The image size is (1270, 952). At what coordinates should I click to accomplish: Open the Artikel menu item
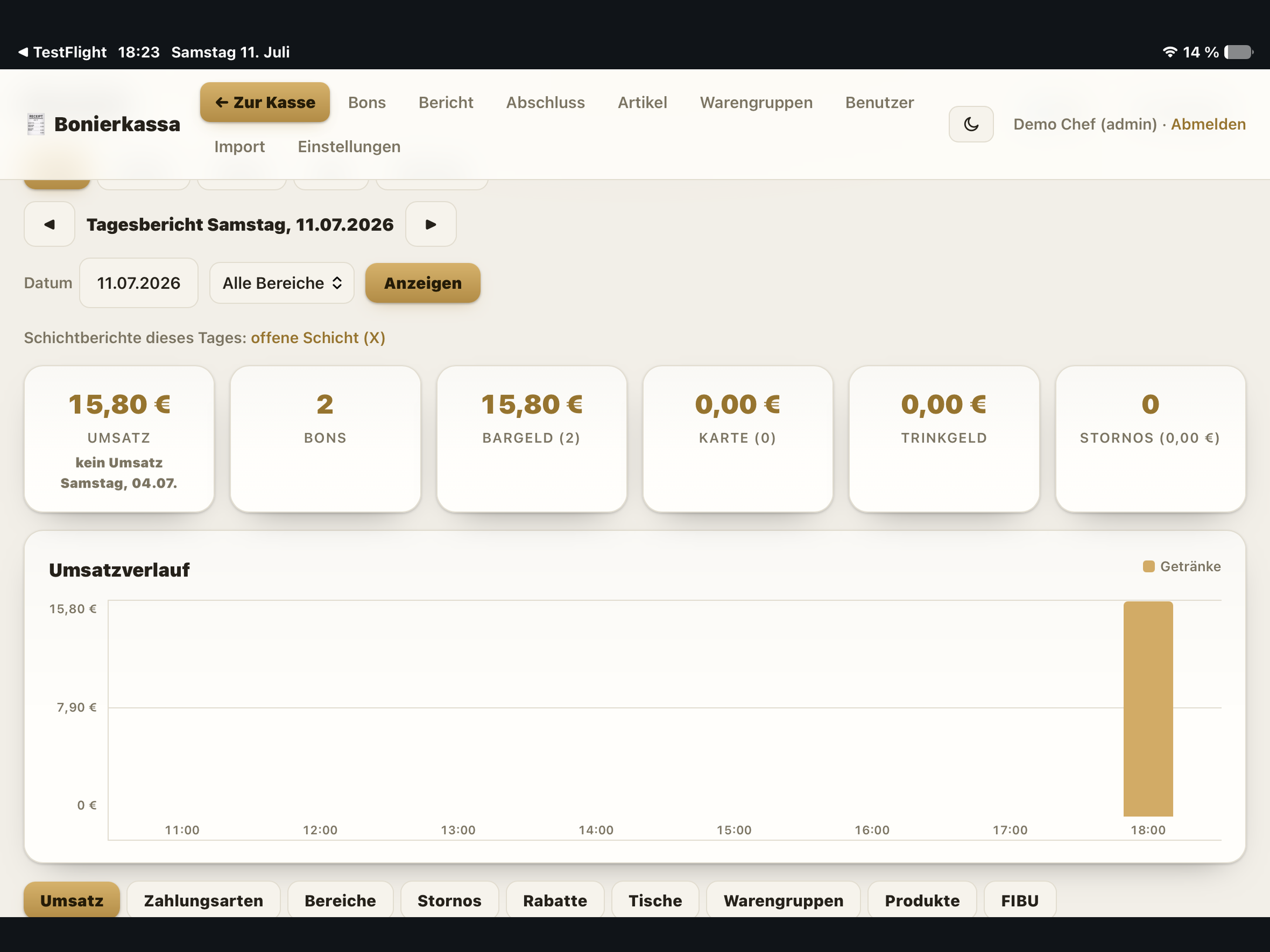tap(642, 102)
